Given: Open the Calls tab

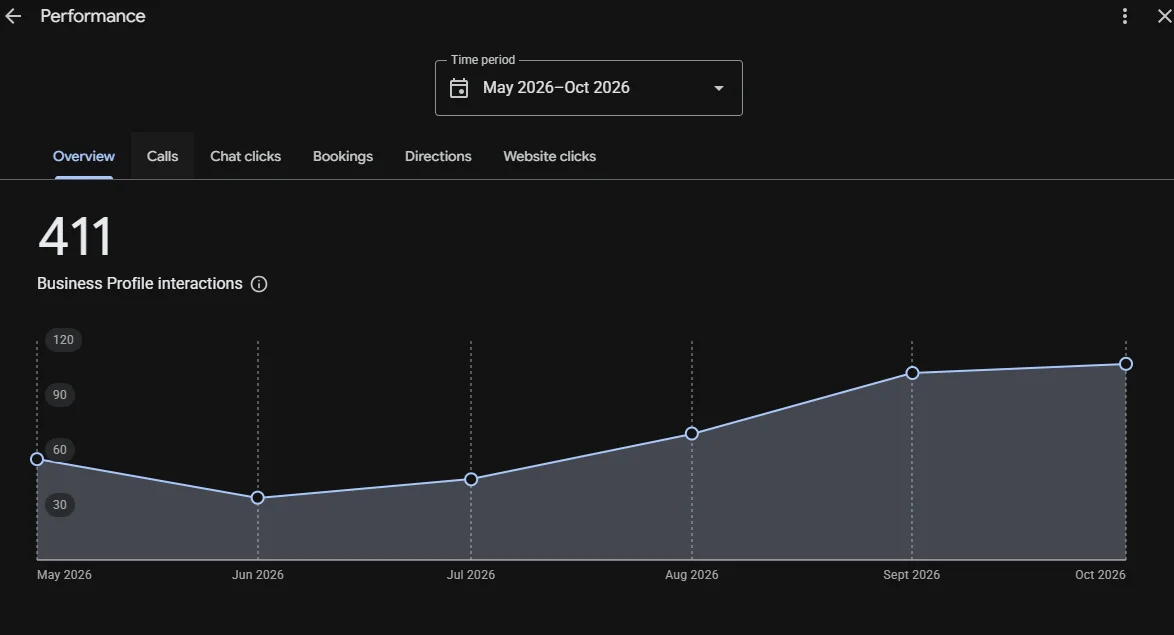Looking at the screenshot, I should tap(162, 156).
